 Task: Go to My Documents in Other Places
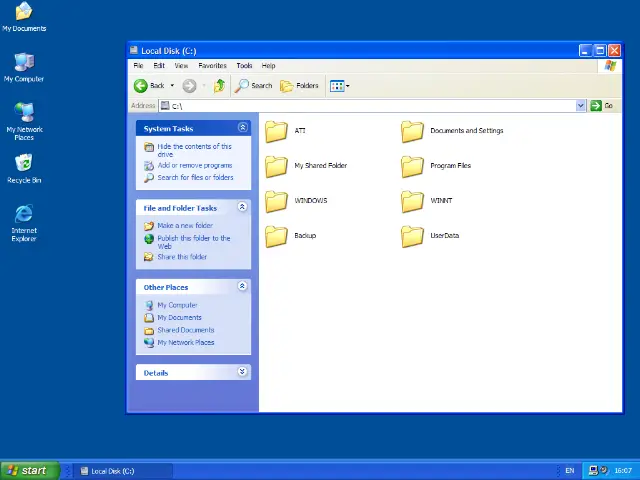179,318
